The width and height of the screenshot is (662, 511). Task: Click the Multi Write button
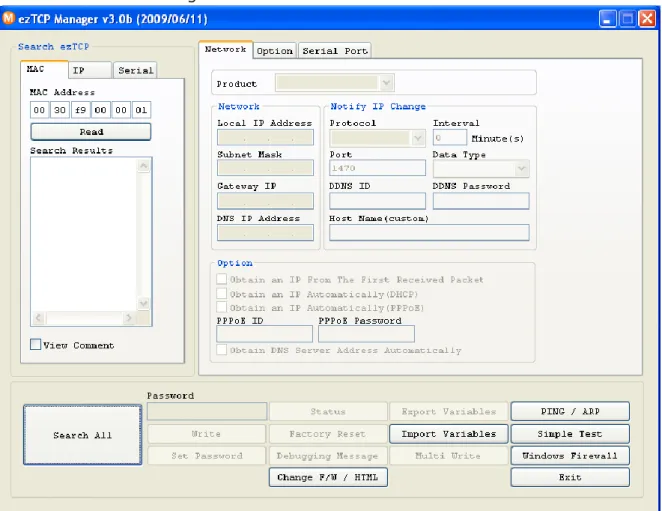tap(448, 456)
